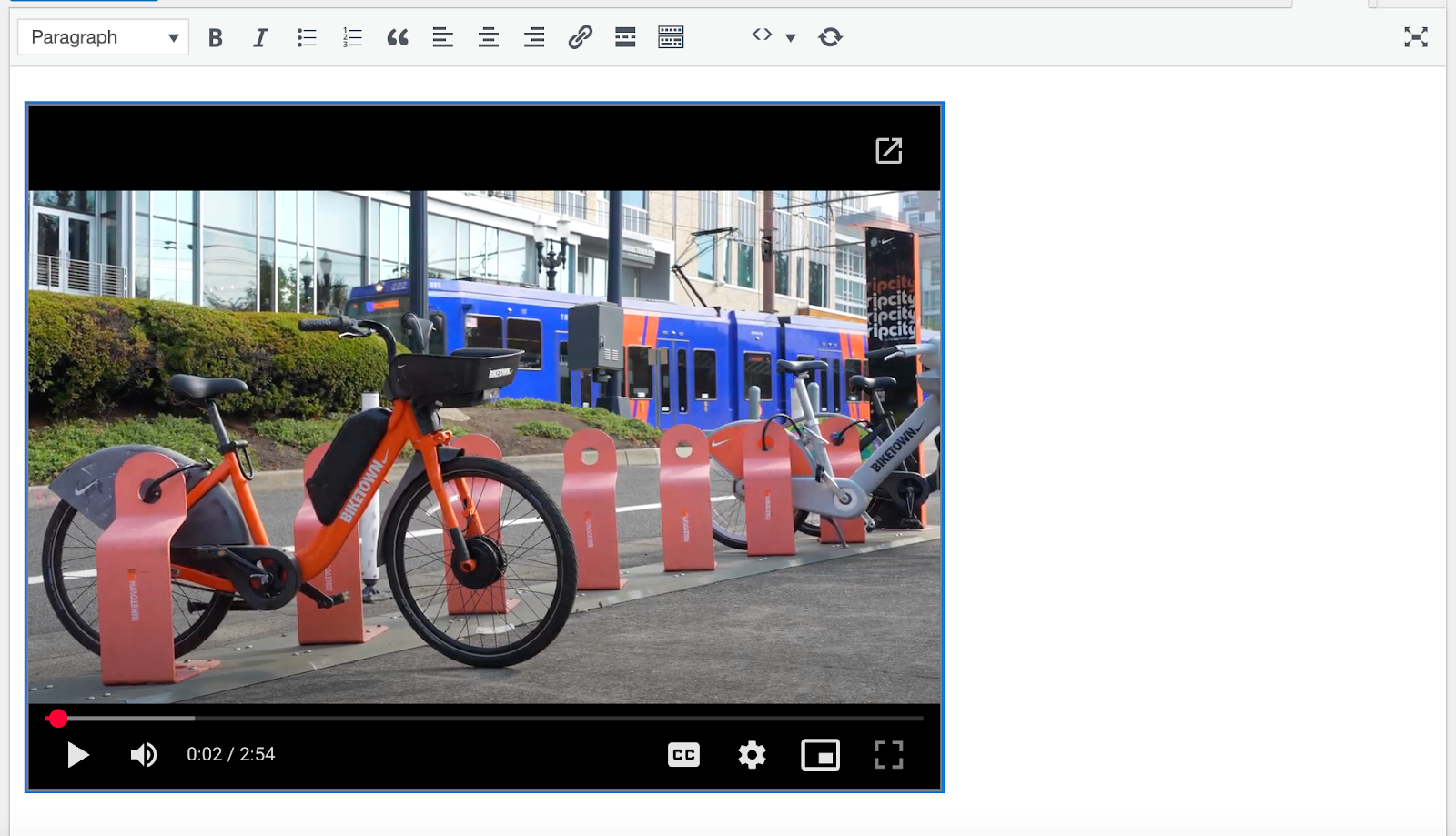The width and height of the screenshot is (1456, 836).
Task: Enable closed captions on the video
Action: coord(684,754)
